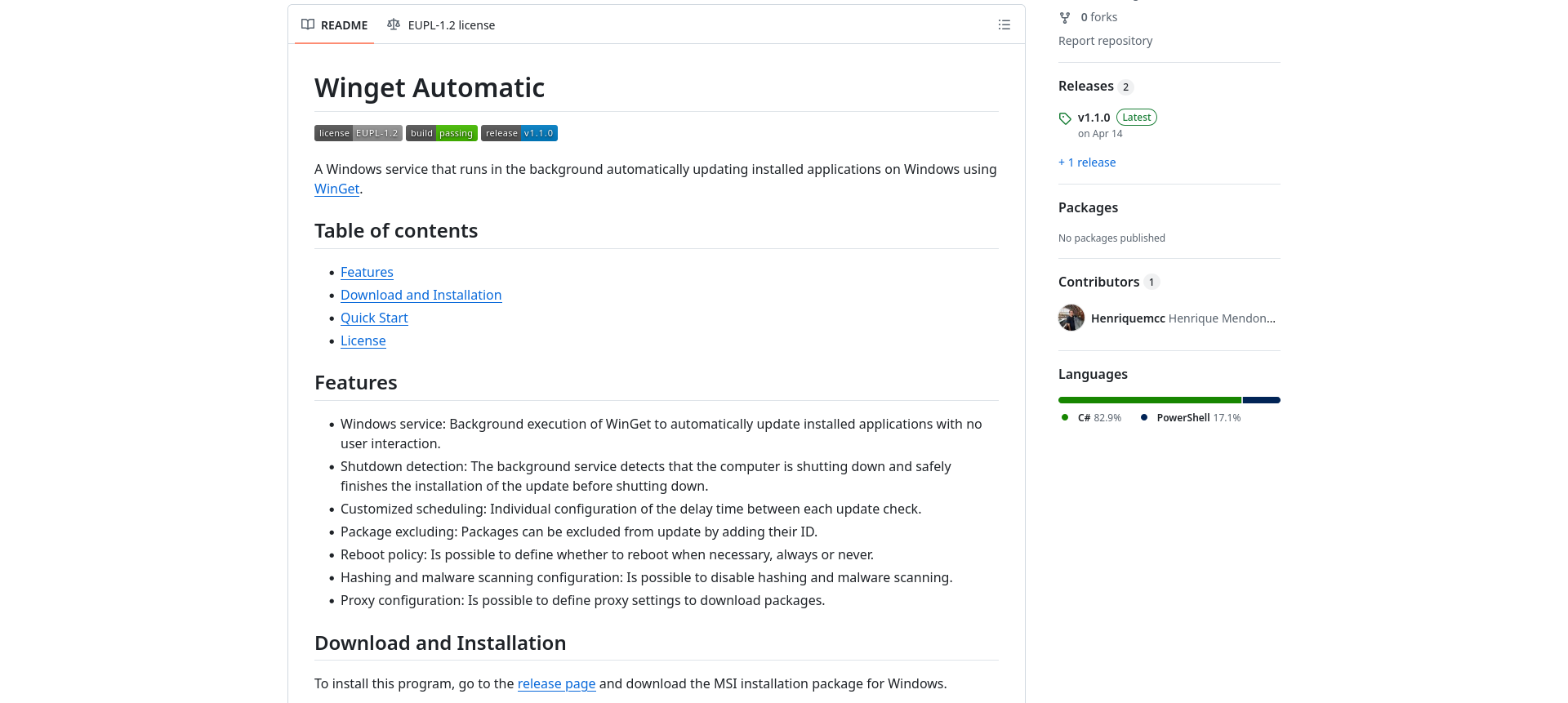Click the PowerShell 17.1% language entry

[1190, 417]
